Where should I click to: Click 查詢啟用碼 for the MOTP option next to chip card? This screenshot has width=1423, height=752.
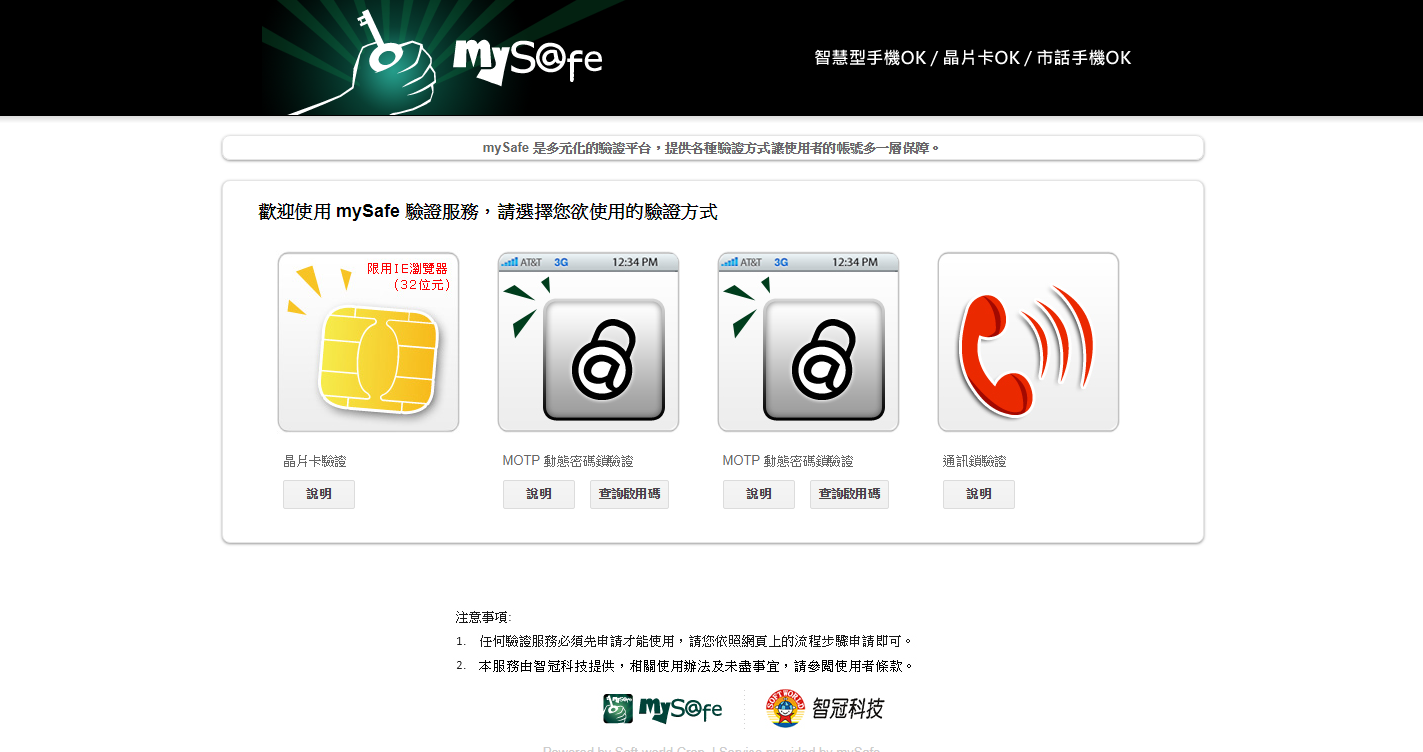[629, 494]
